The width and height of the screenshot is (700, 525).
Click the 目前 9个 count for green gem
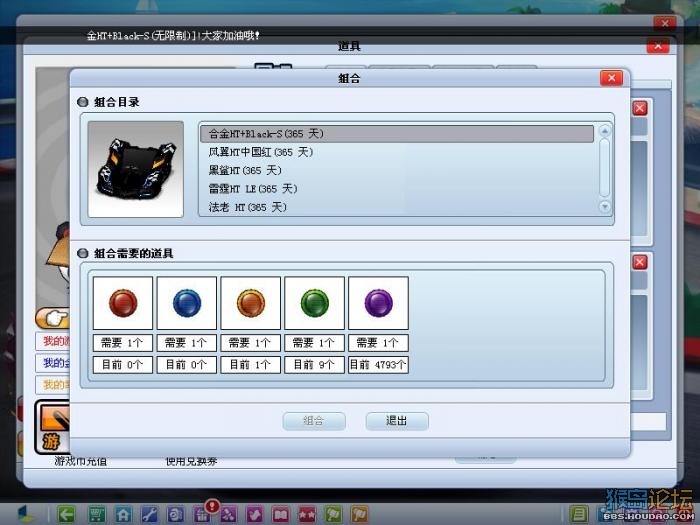pyautogui.click(x=314, y=365)
